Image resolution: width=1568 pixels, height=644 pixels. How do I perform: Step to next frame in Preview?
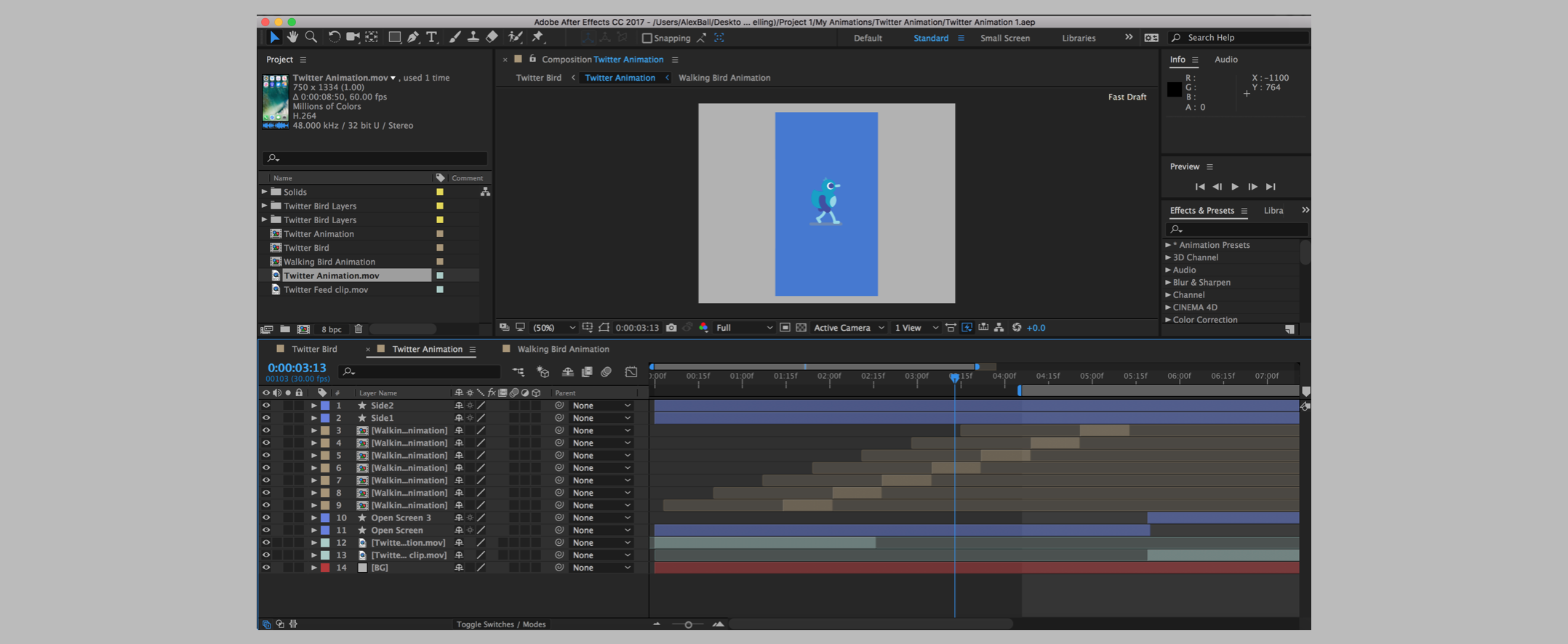pyautogui.click(x=1252, y=187)
